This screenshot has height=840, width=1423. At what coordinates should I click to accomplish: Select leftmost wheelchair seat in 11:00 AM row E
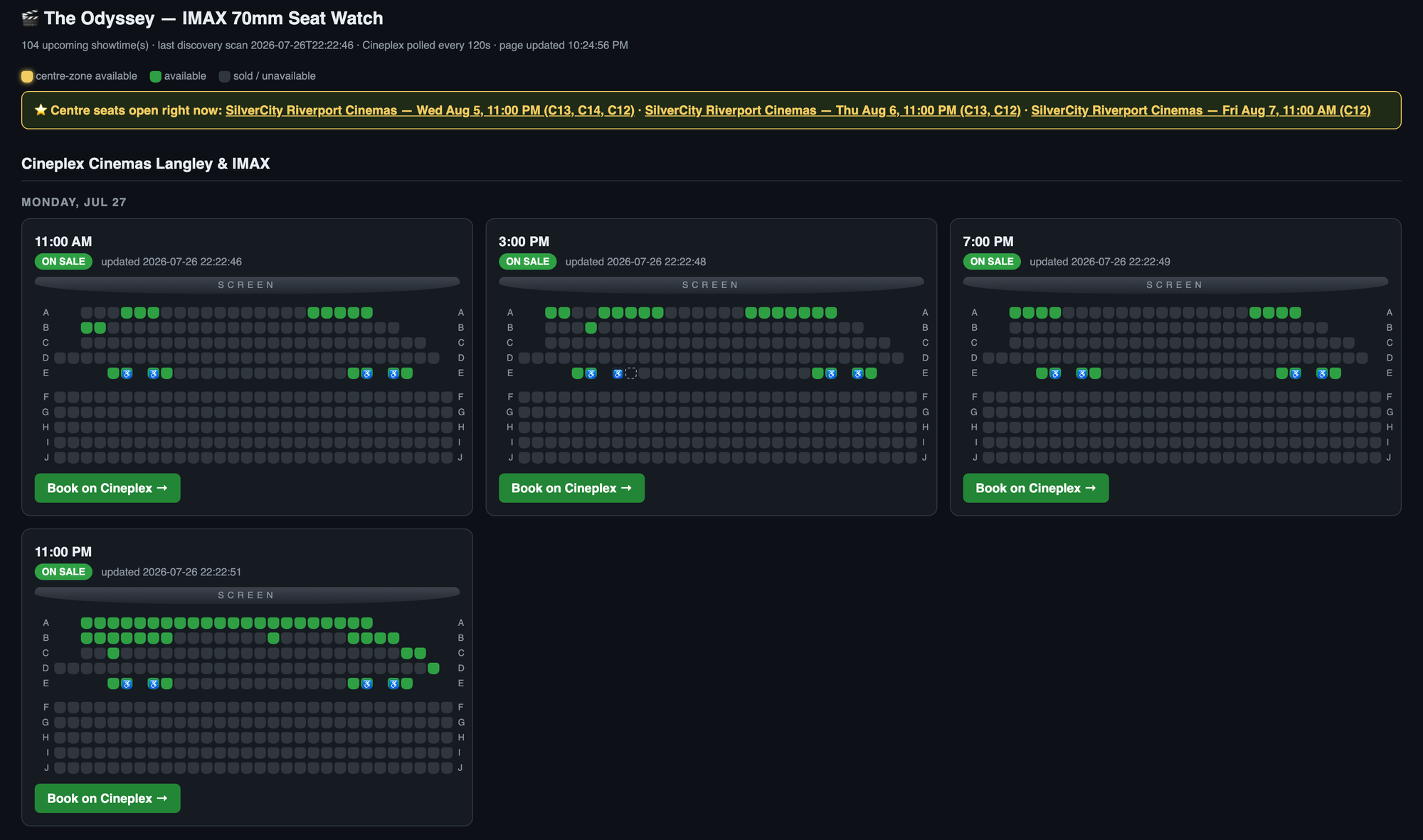[x=127, y=373]
